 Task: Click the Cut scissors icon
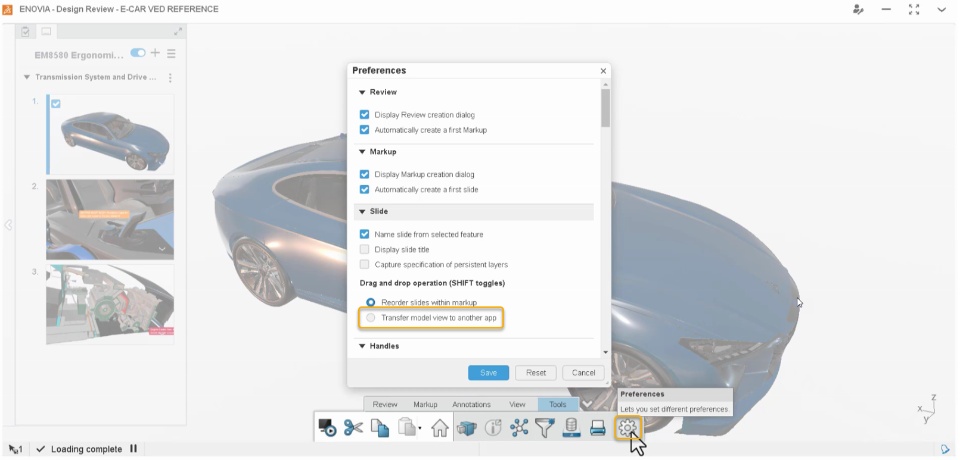[353, 428]
